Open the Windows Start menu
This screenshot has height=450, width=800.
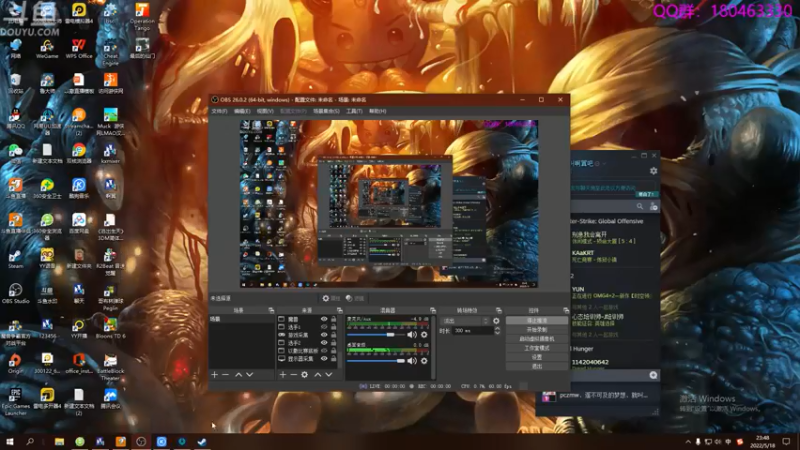point(10,441)
